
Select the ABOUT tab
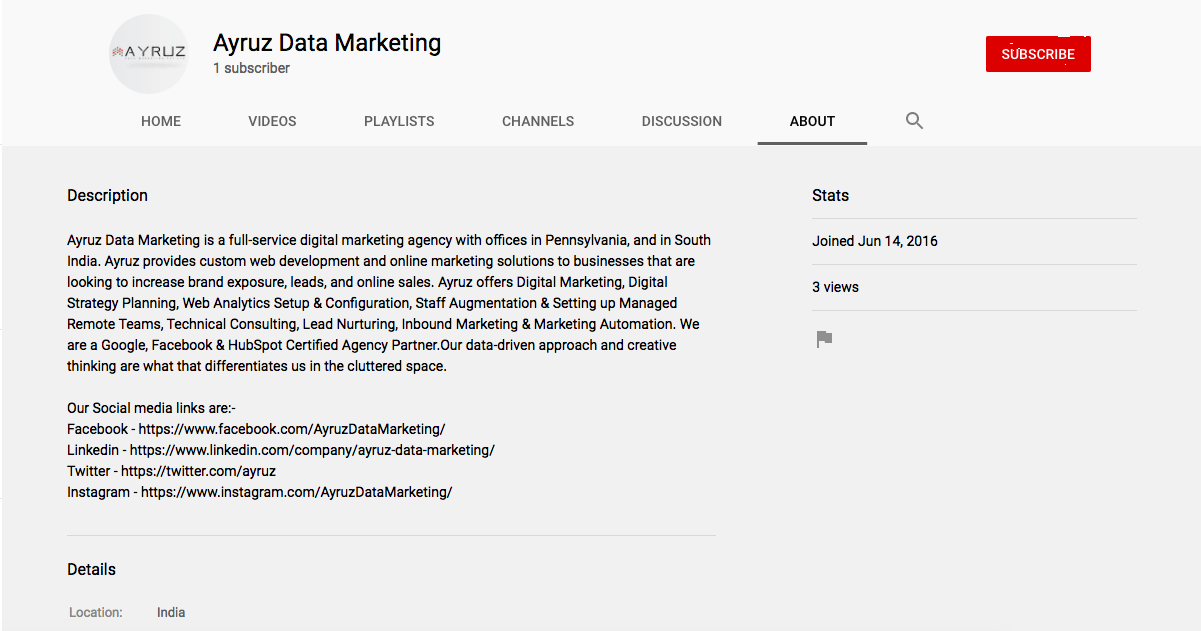(812, 121)
